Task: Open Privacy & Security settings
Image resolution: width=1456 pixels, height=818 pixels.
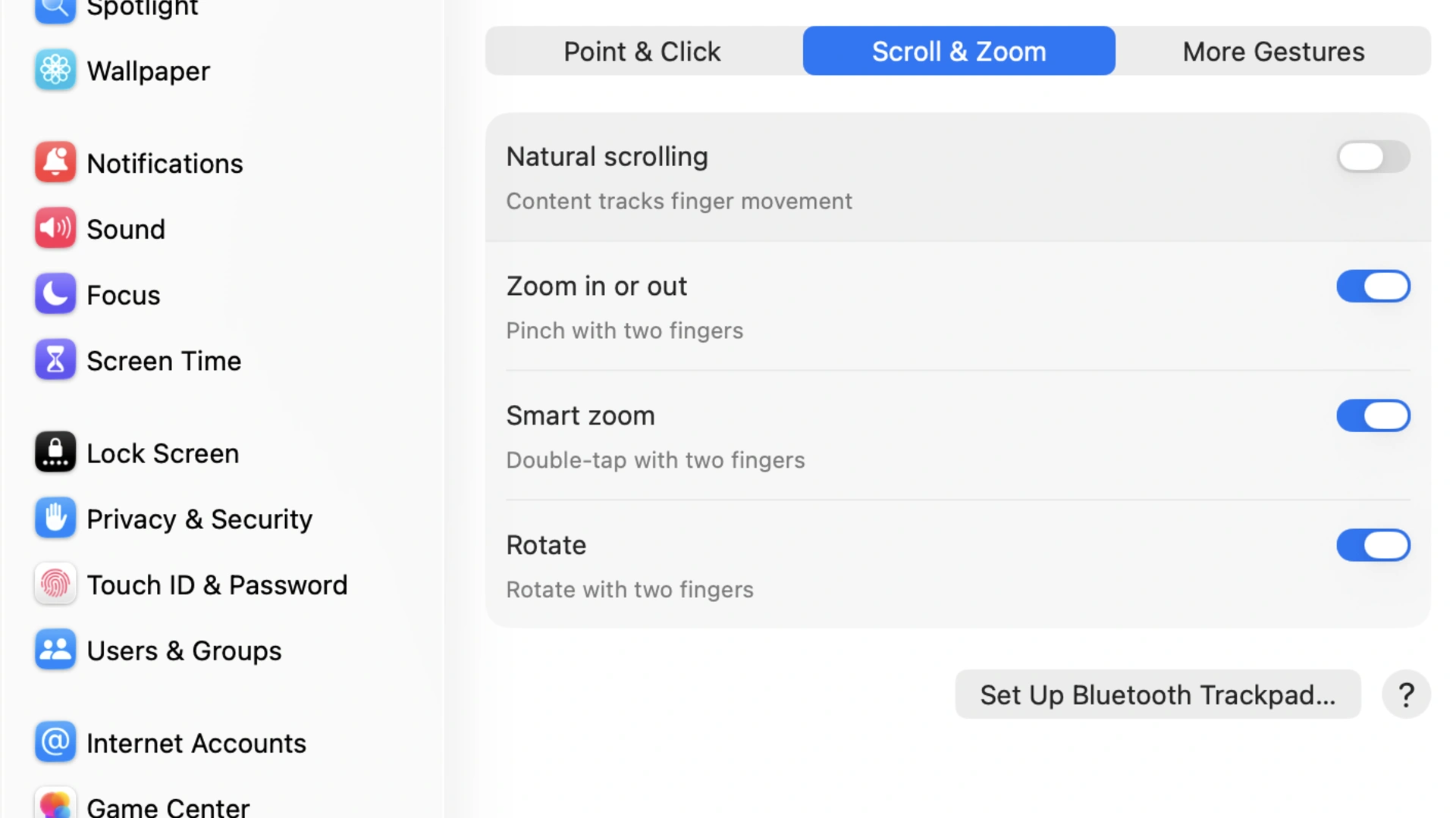Action: click(199, 519)
